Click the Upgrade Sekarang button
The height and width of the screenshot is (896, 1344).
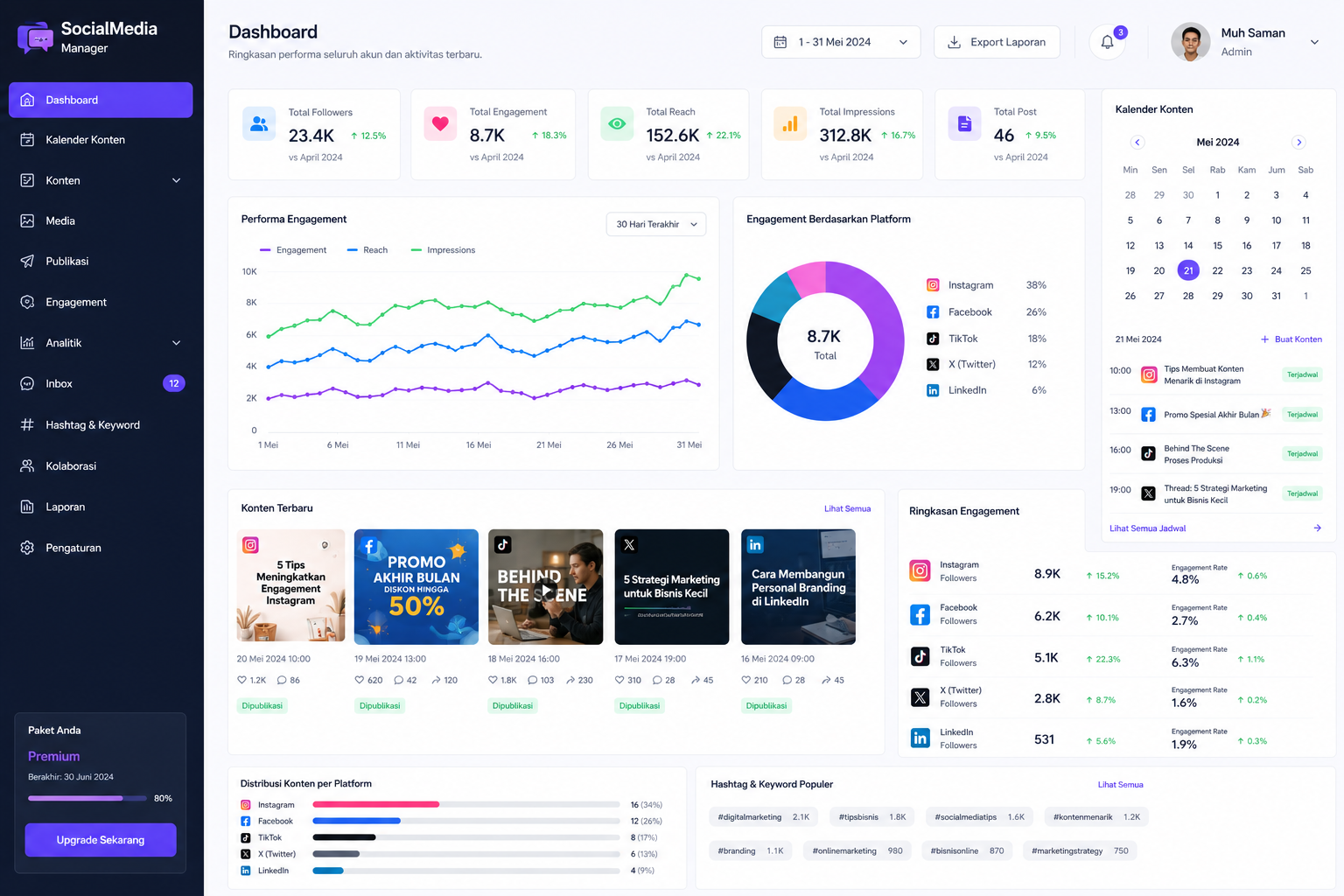(101, 840)
